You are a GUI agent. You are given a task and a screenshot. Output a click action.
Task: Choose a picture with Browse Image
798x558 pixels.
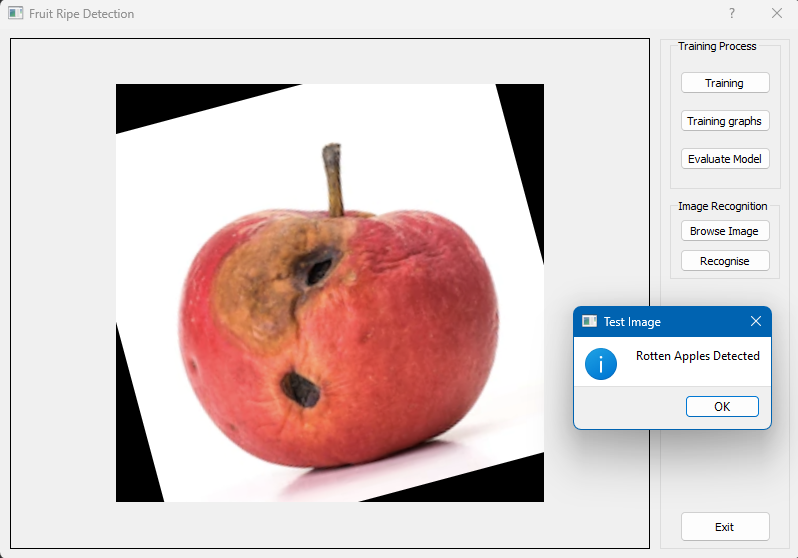pyautogui.click(x=725, y=231)
